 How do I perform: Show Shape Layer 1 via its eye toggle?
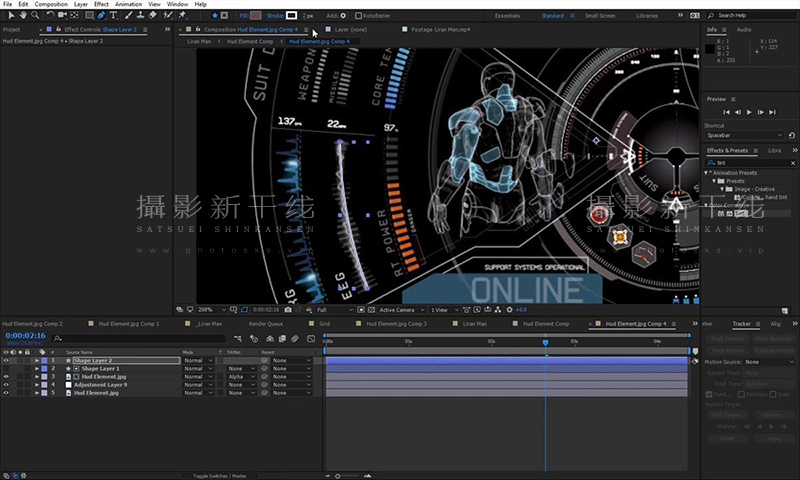pyautogui.click(x=6, y=368)
